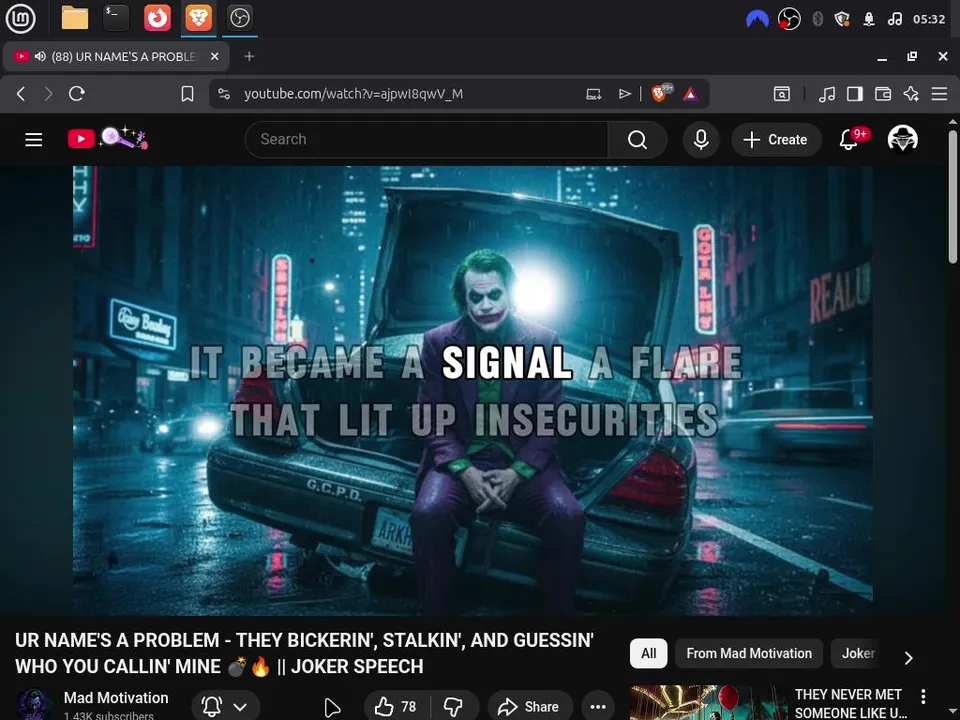Show next filter chips arrow
This screenshot has width=960, height=720.
pyautogui.click(x=909, y=658)
